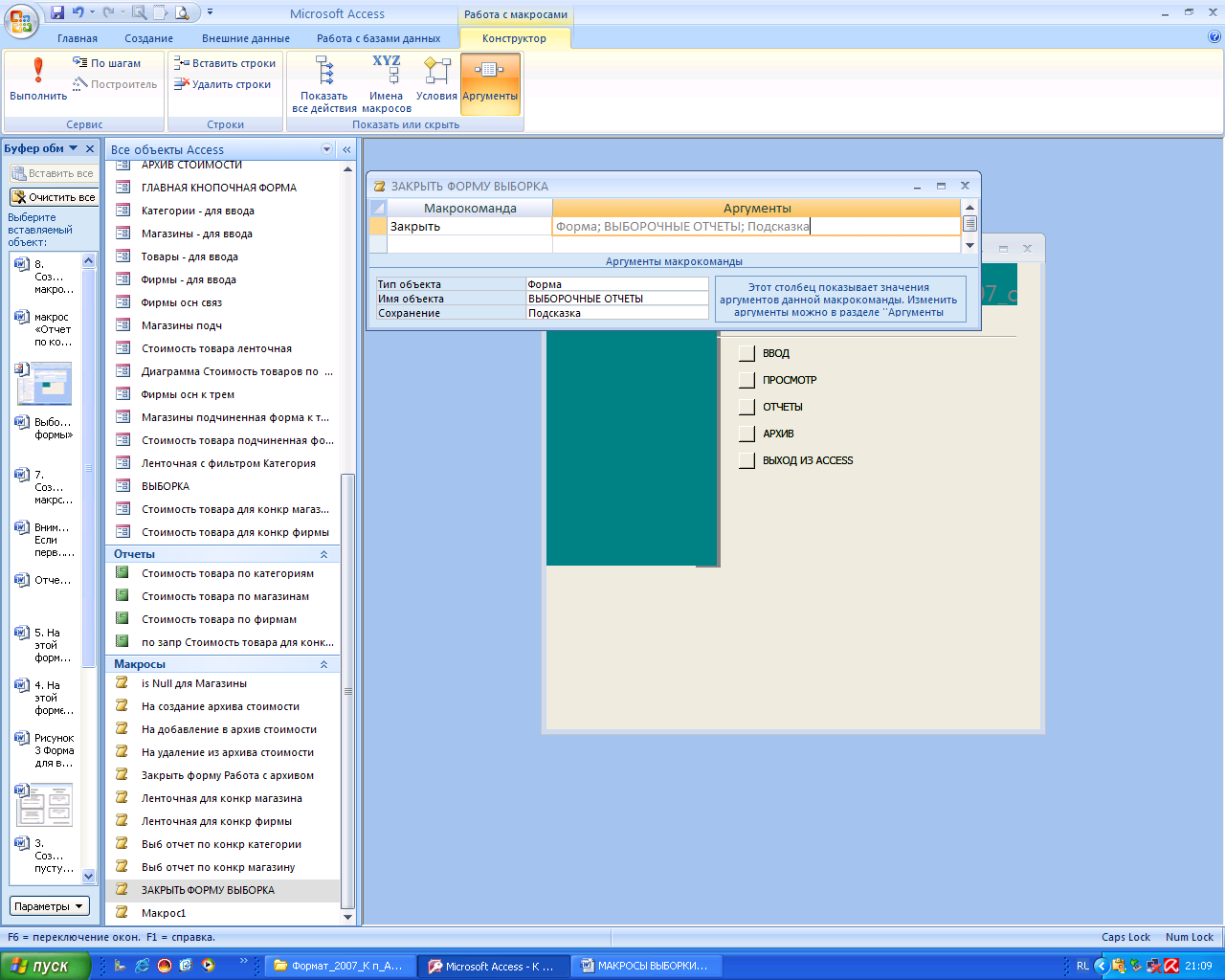This screenshot has height=980, width=1225.
Task: Run the macro with Выполнить
Action: 38,79
